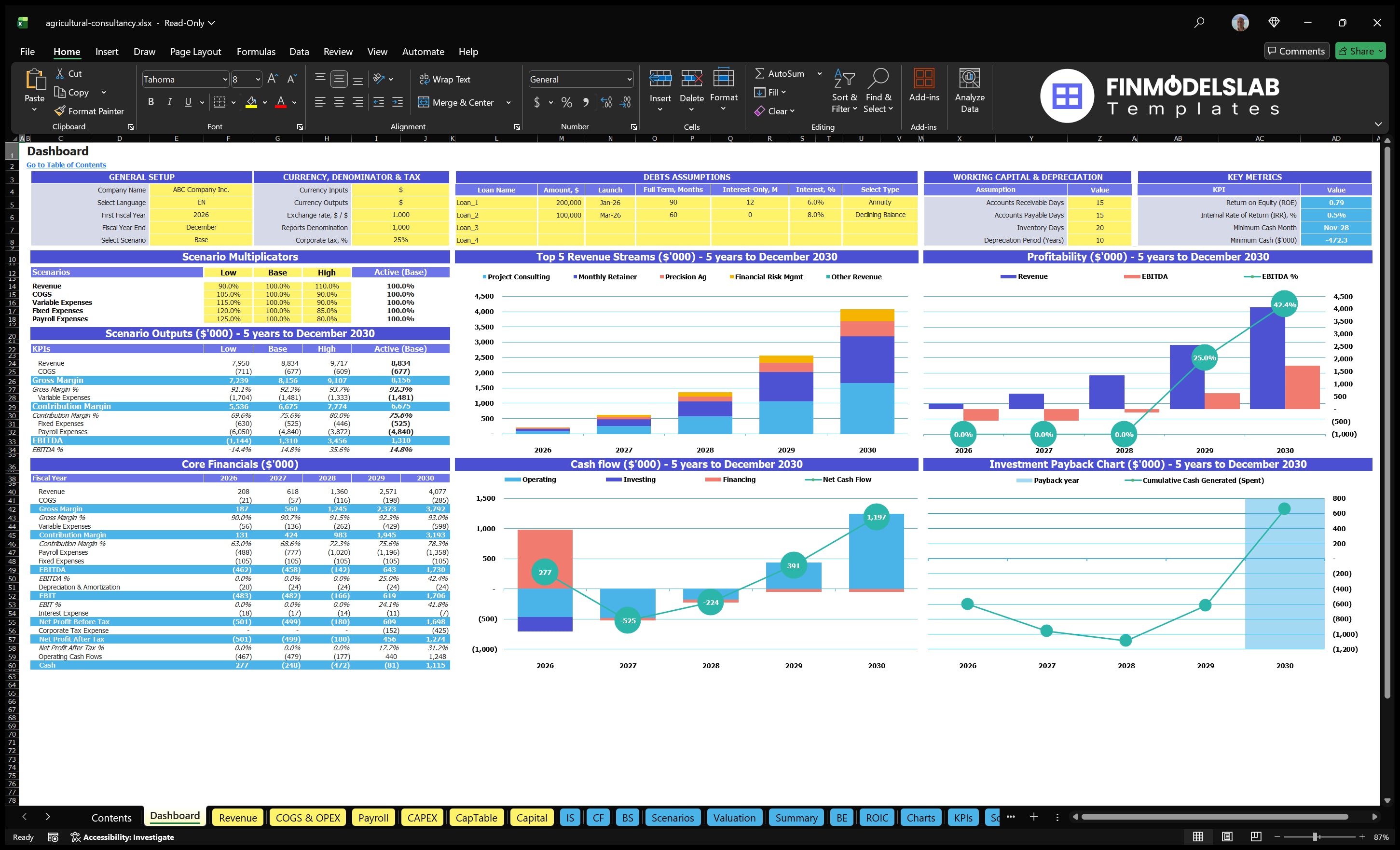
Task: Toggle underline formatting
Action: [x=188, y=102]
